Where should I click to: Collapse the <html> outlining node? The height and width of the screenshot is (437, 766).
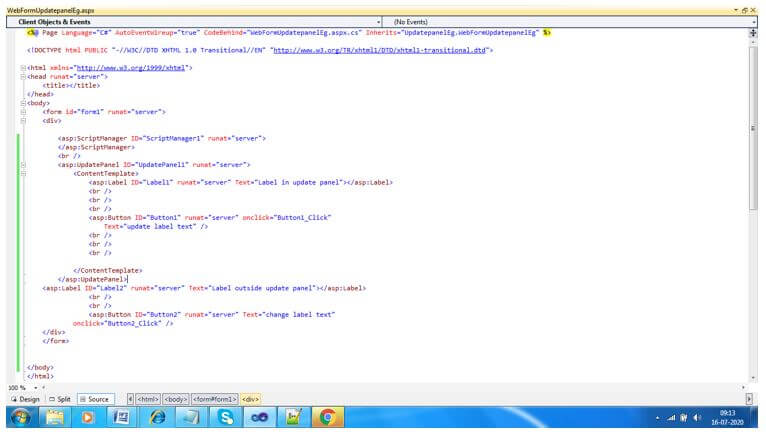pos(23,68)
